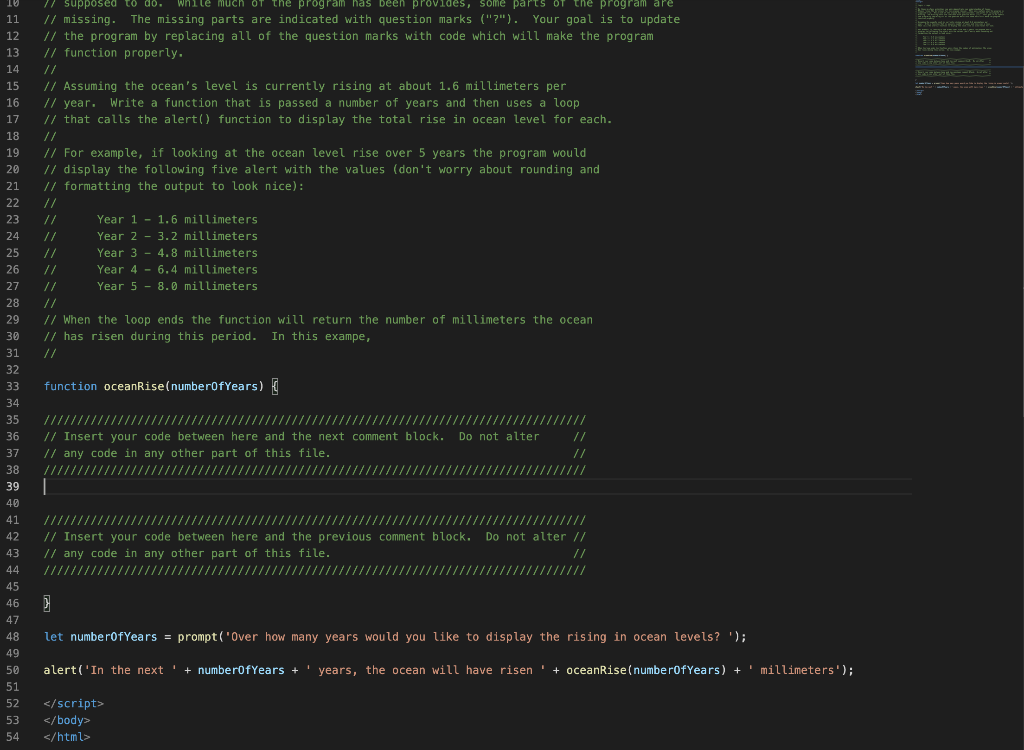Click the 'let' keyword on line 48
The width and height of the screenshot is (1024, 750).
point(54,637)
